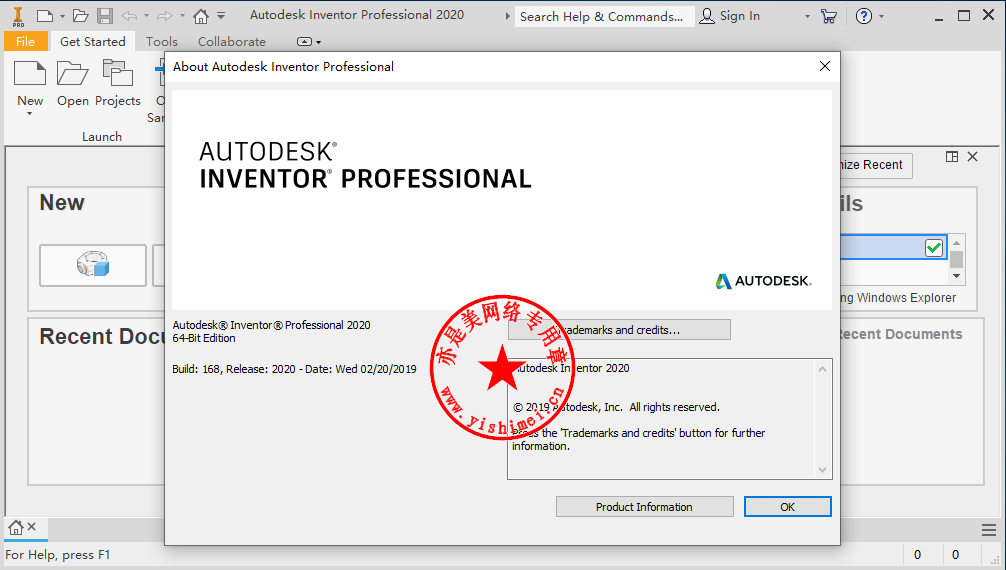Click the Build 168 release text

[x=294, y=369]
